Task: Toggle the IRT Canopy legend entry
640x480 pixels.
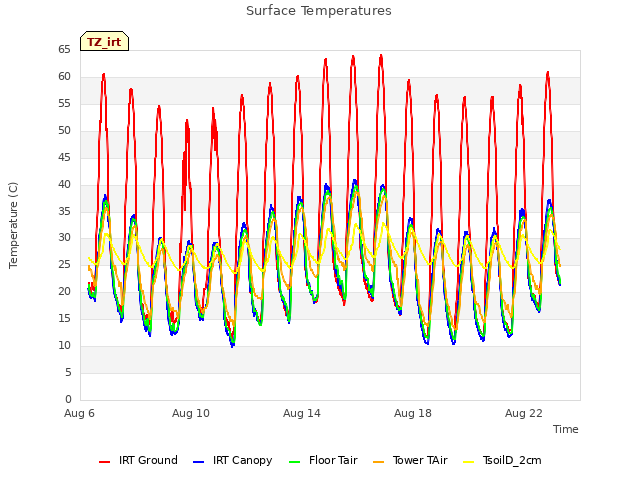Action: [233, 460]
